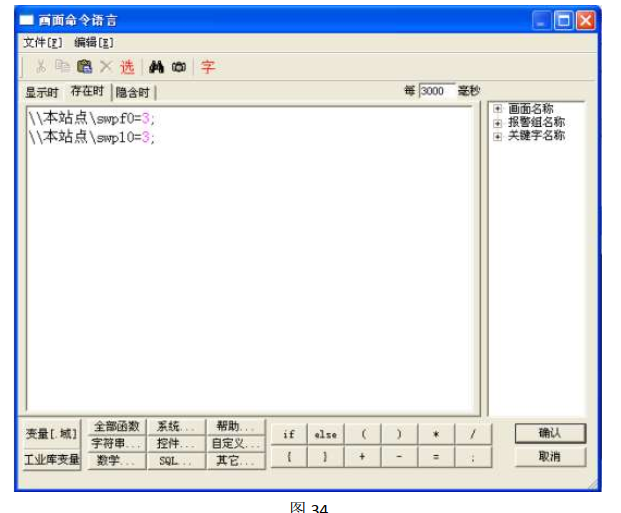Click the 取消 button
The height and width of the screenshot is (513, 621).
[x=550, y=456]
